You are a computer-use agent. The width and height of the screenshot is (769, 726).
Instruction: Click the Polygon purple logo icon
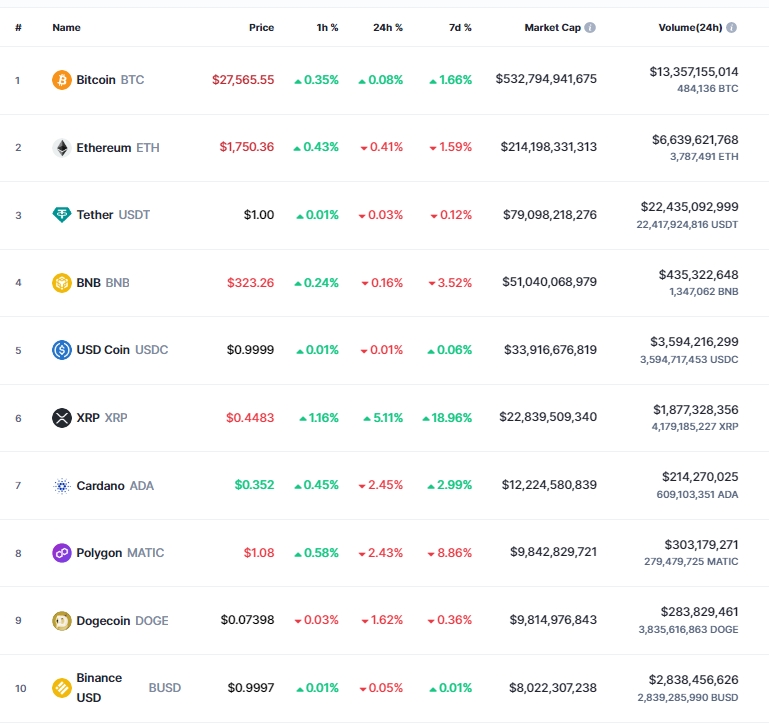pos(62,553)
